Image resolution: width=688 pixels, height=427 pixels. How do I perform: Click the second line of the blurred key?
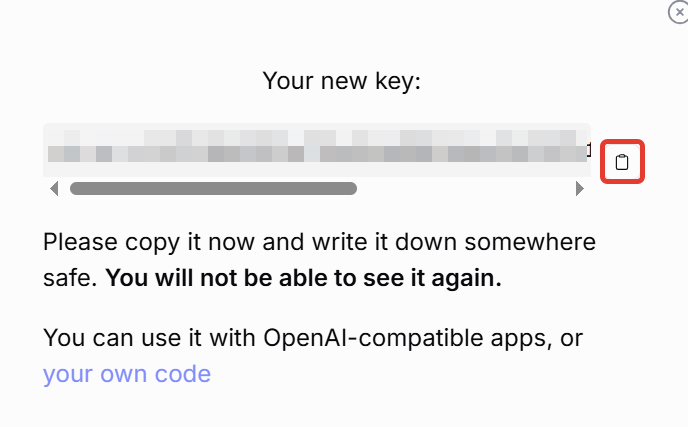coord(317,155)
